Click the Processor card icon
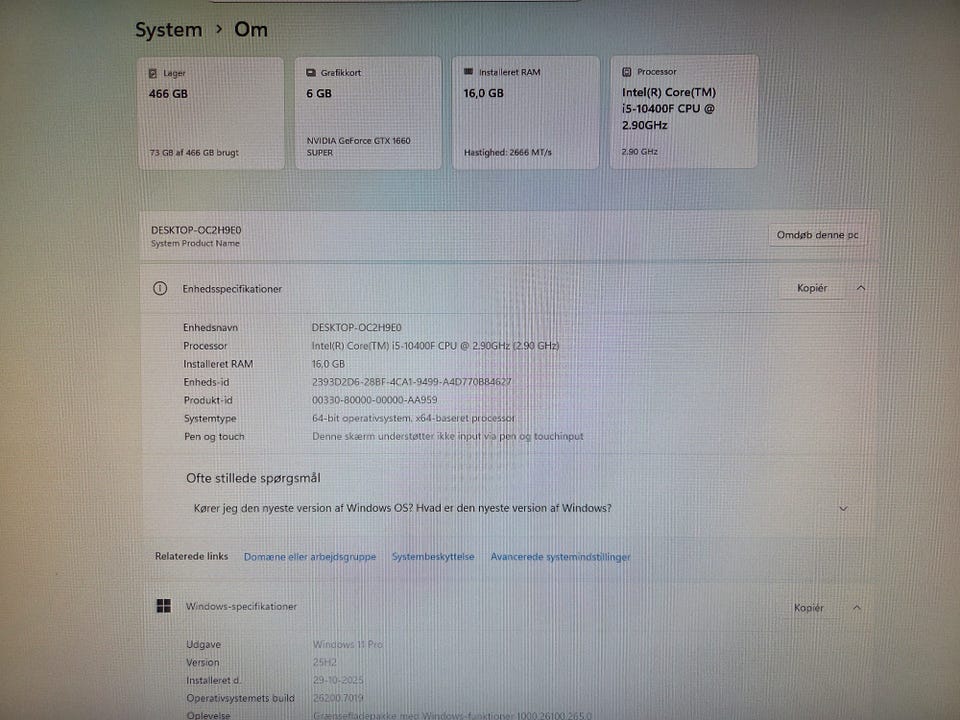Viewport: 960px width, 720px height. click(x=626, y=72)
